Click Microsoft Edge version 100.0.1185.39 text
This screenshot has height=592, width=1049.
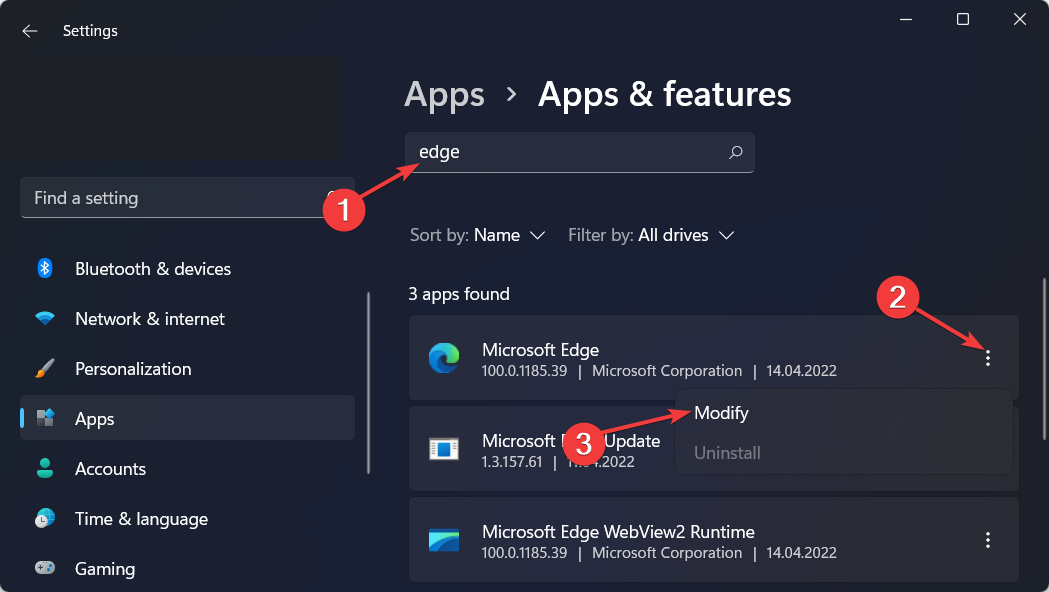(524, 371)
